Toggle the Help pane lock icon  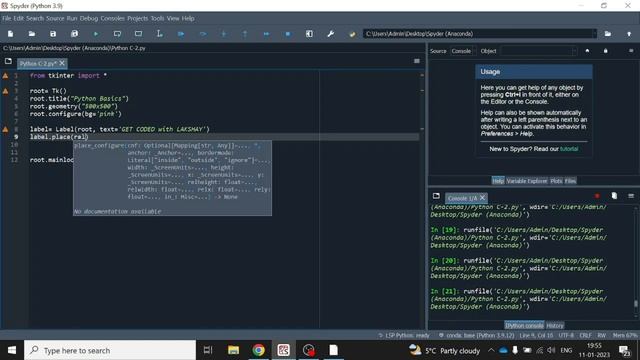coord(606,51)
